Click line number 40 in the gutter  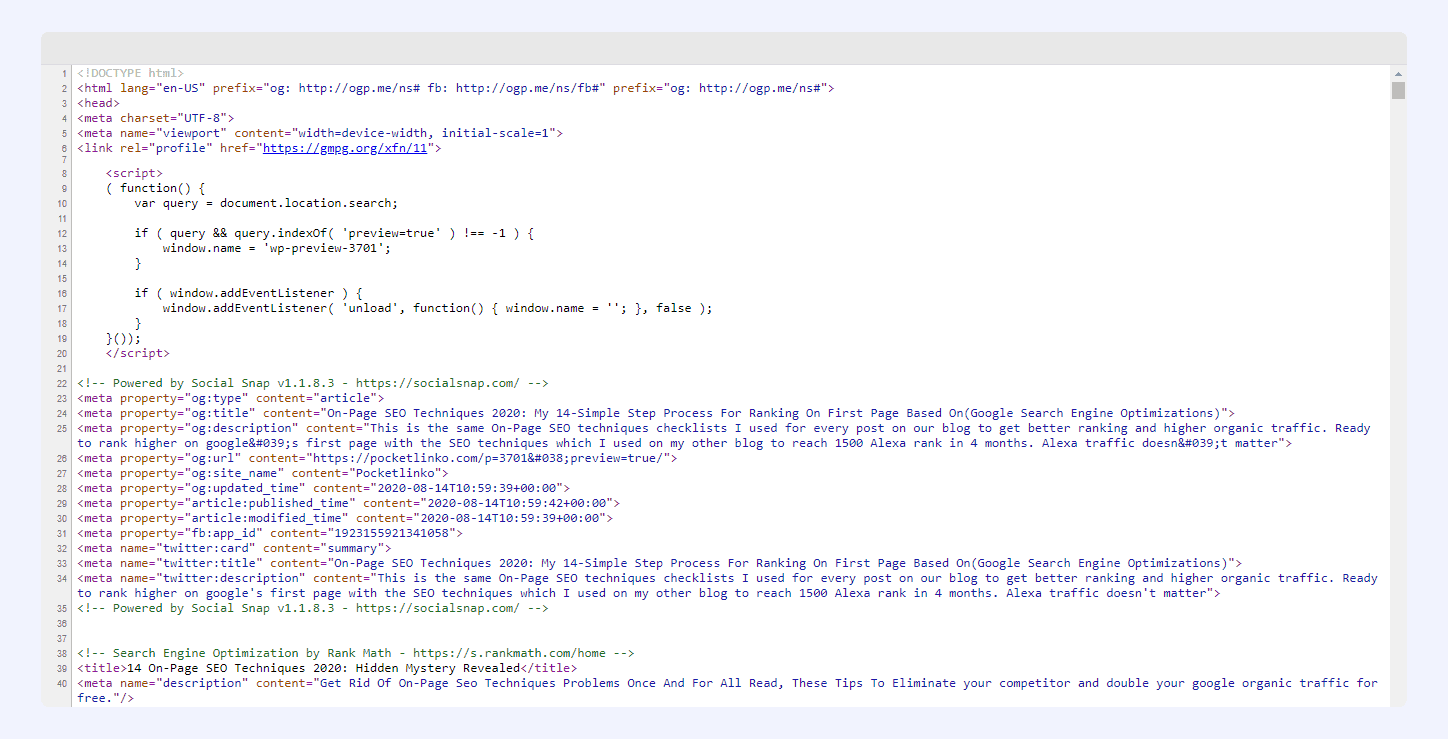pyautogui.click(x=62, y=683)
